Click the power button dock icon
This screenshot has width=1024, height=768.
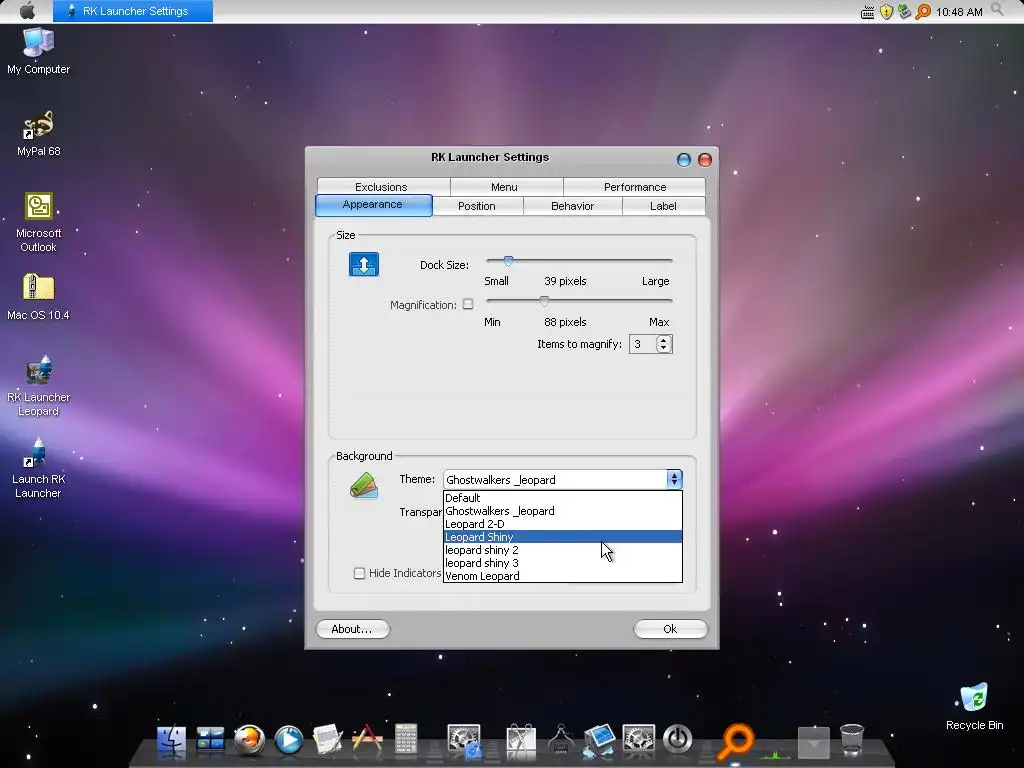tap(677, 740)
